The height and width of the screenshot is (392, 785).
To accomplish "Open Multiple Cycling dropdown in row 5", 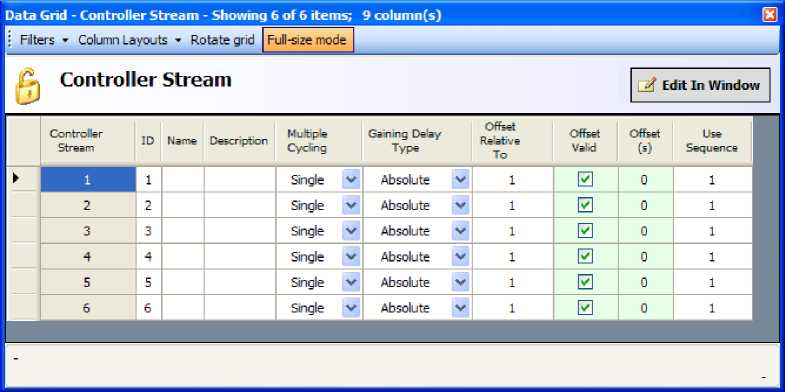I will click(x=351, y=282).
